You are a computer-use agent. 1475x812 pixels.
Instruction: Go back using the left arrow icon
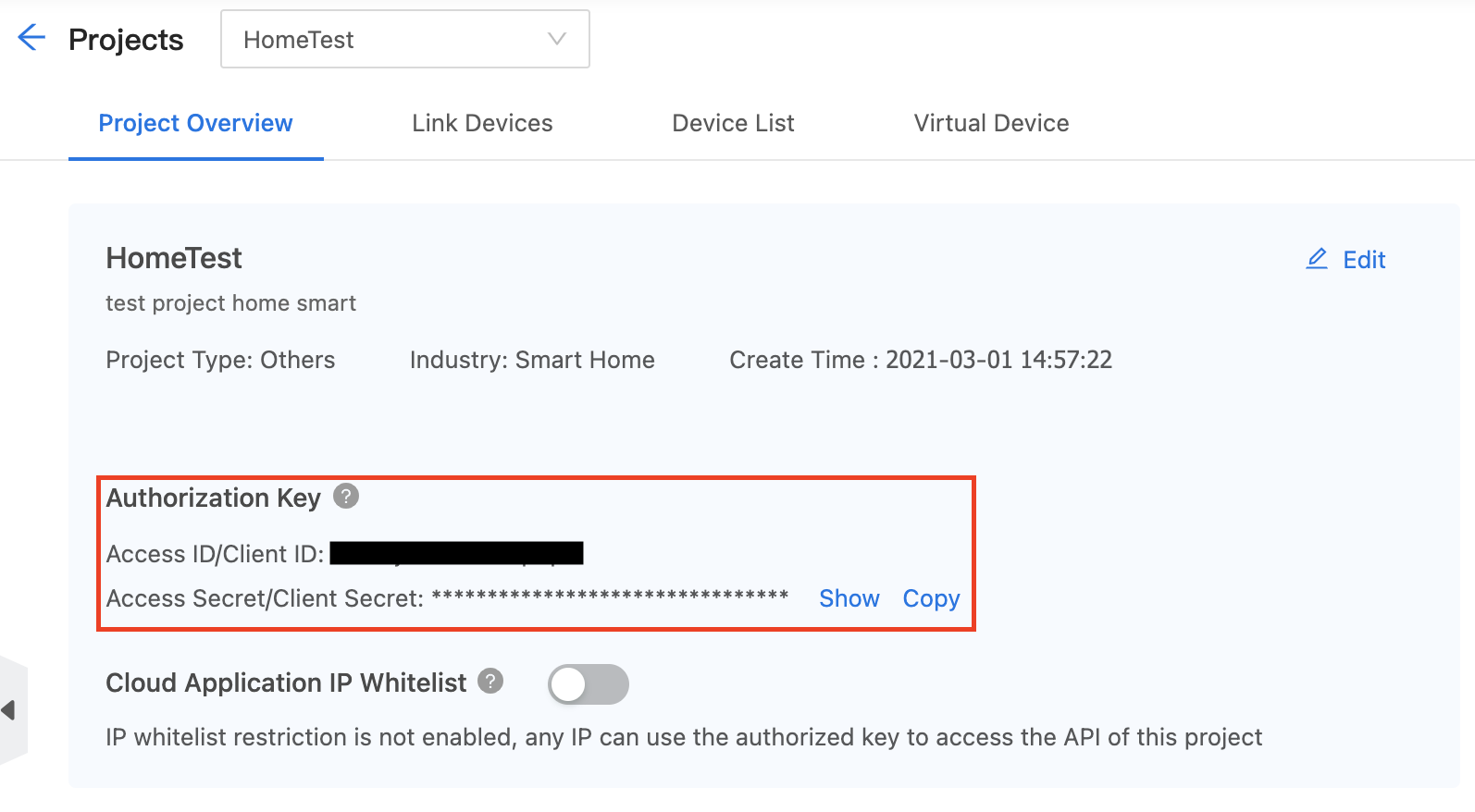pyautogui.click(x=31, y=38)
